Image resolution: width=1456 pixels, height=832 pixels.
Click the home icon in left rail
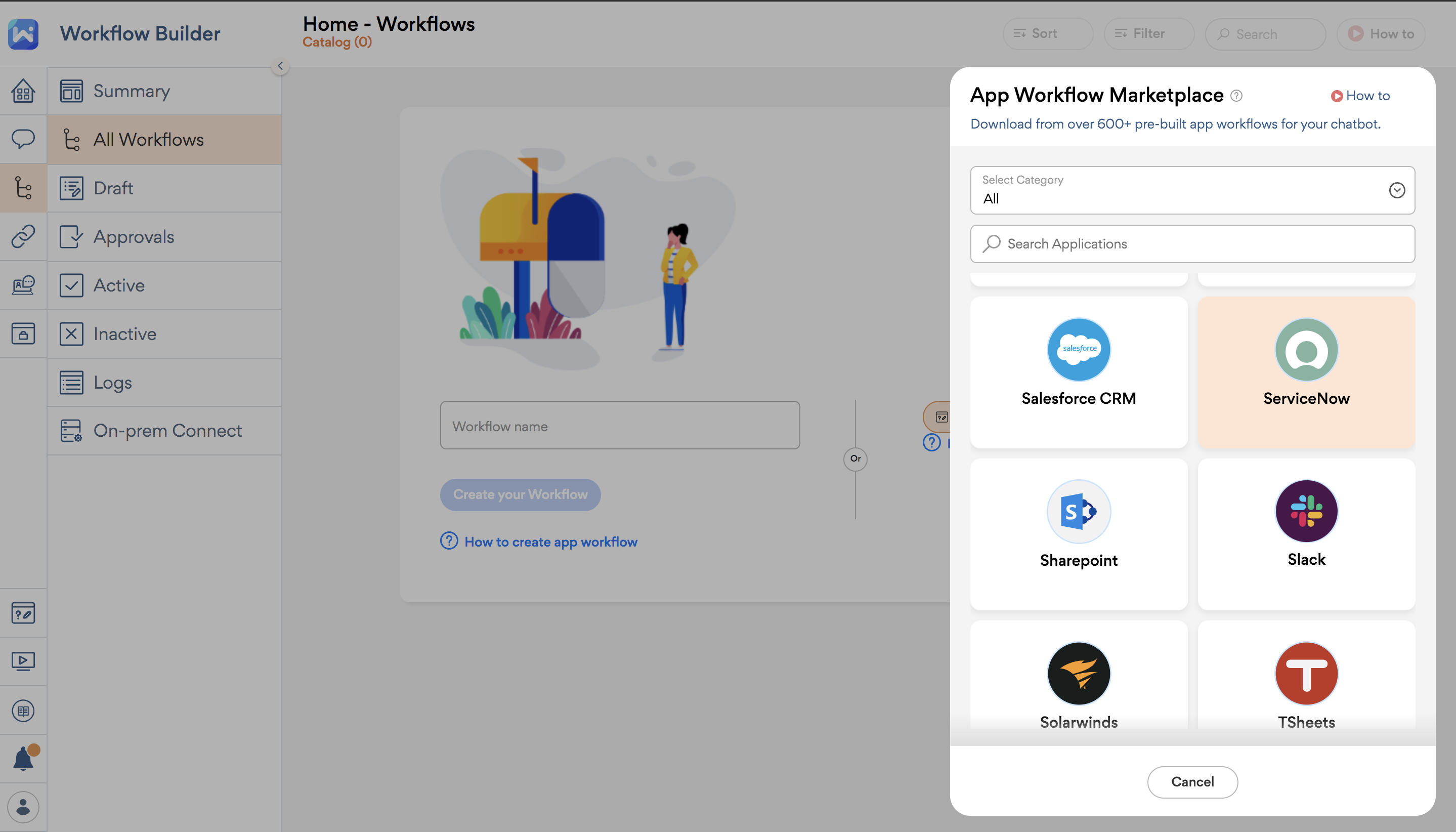coord(23,91)
